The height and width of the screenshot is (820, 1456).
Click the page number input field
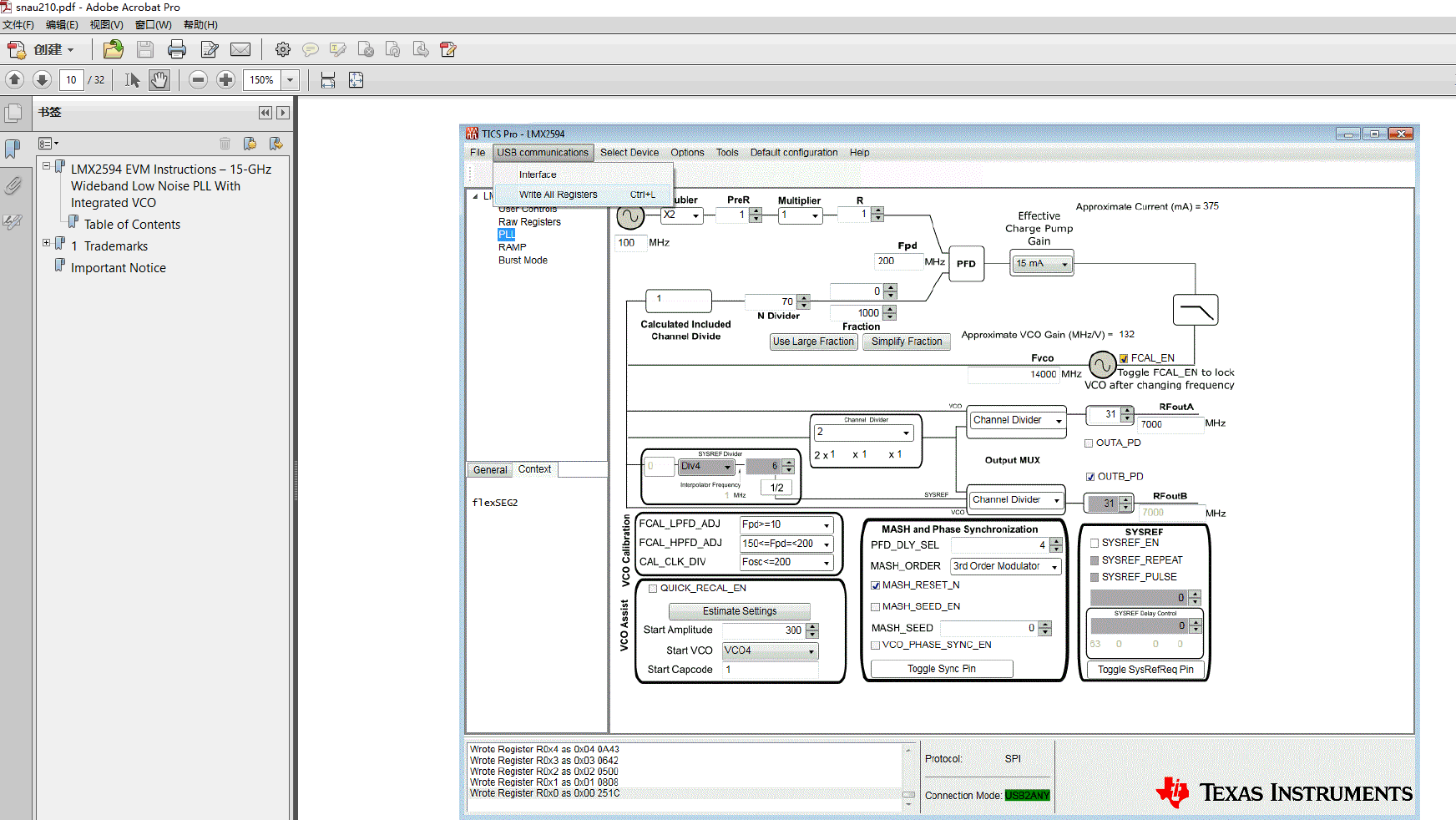(71, 80)
